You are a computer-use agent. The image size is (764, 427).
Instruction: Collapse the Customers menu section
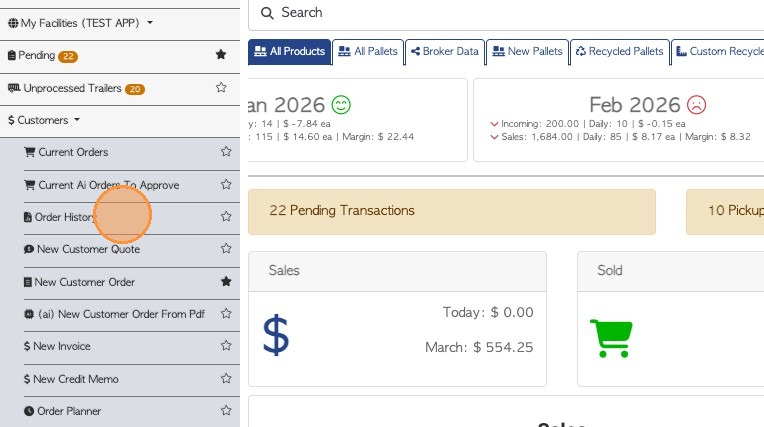(44, 121)
